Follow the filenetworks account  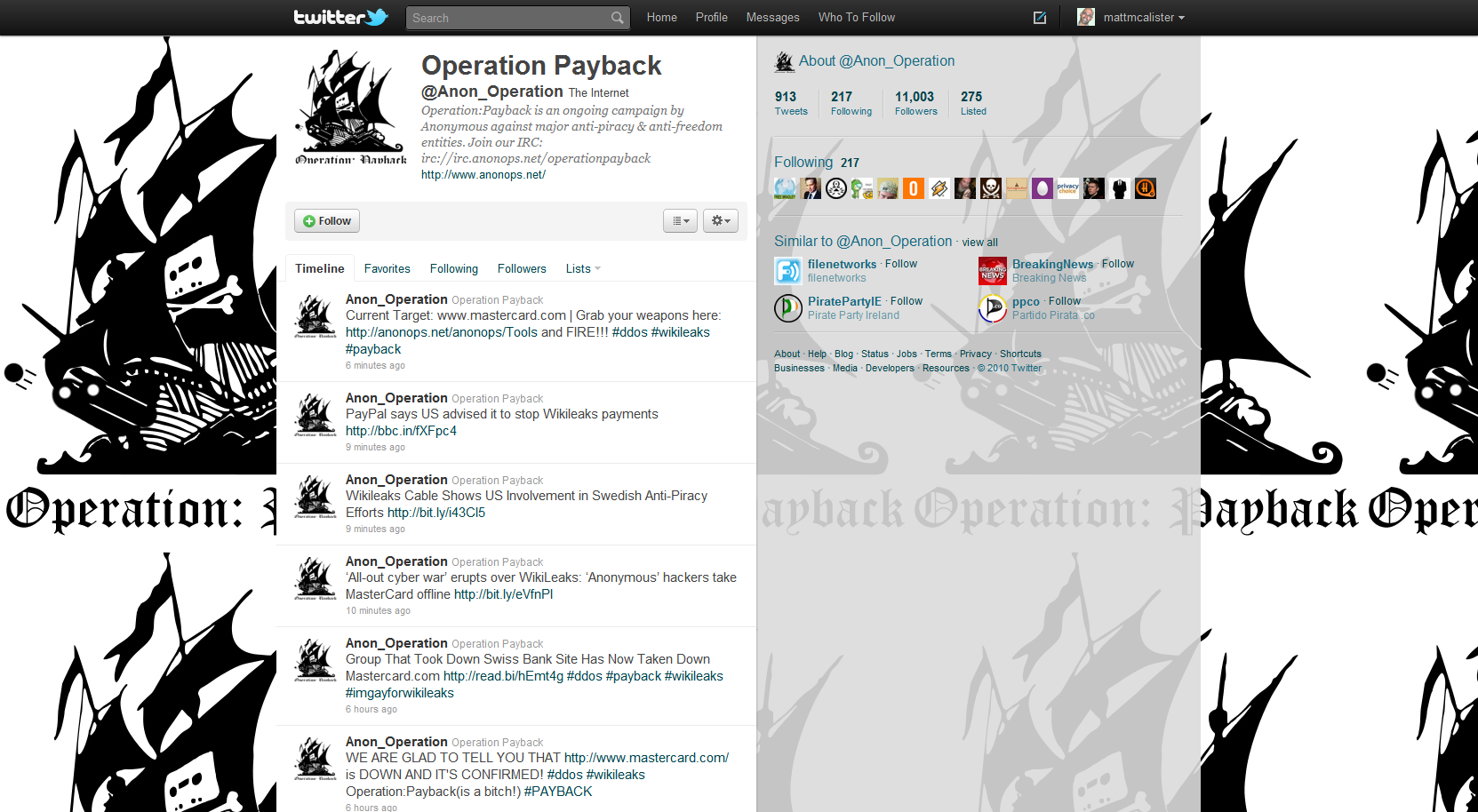point(901,264)
